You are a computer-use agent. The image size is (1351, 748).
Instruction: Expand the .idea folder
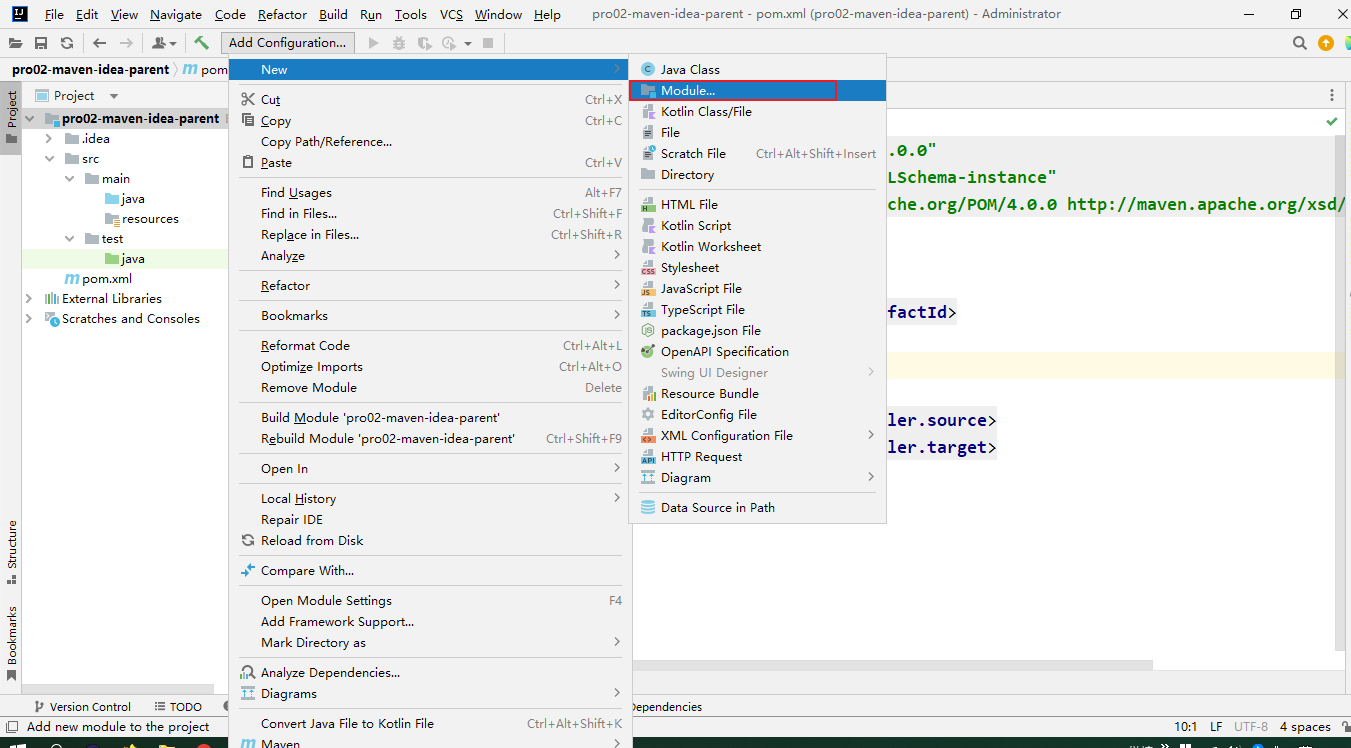[x=49, y=138]
